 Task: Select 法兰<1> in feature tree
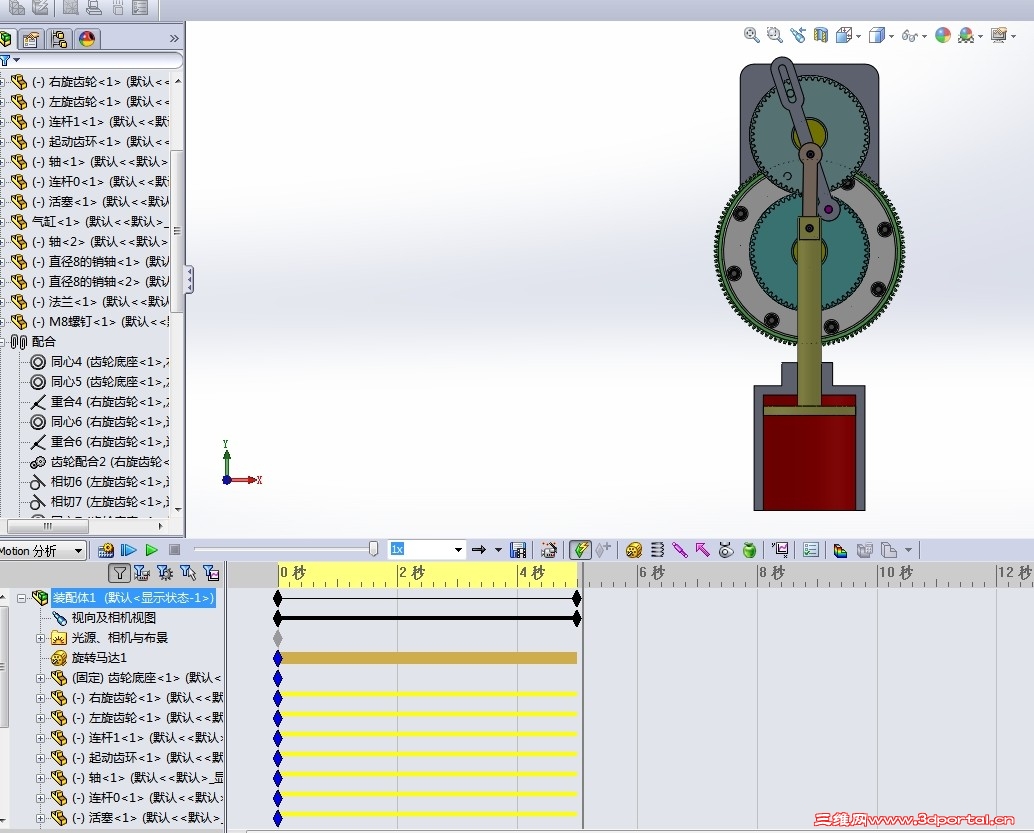tap(100, 301)
